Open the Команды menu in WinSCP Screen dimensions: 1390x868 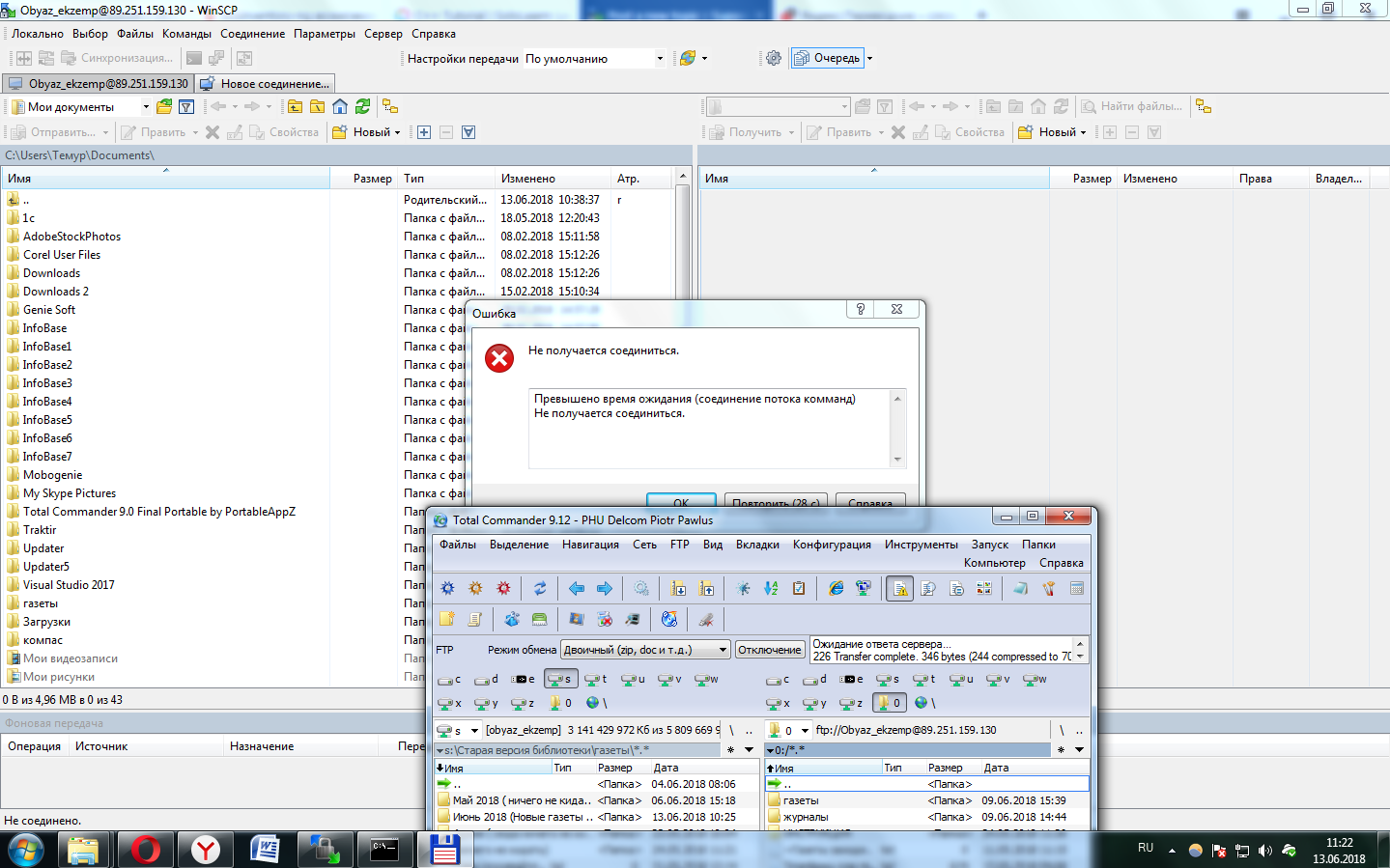(186, 34)
